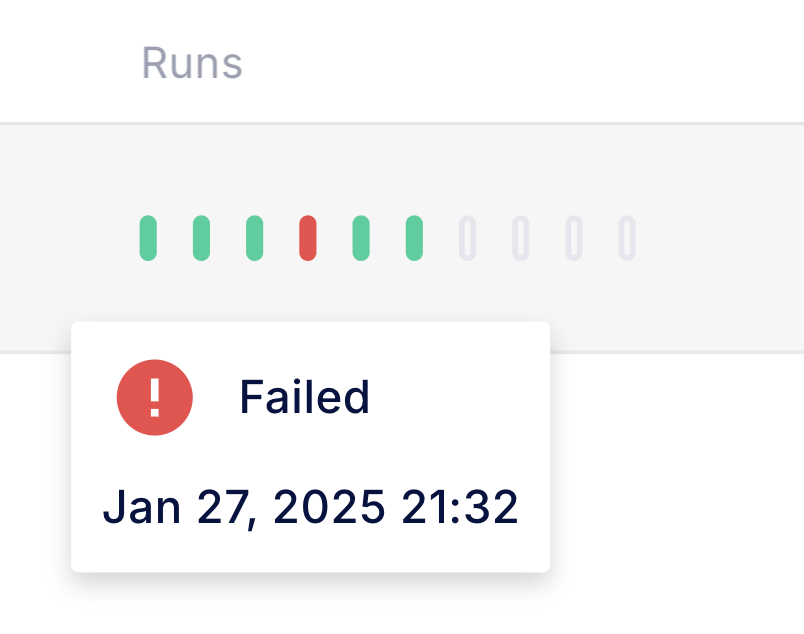Click the red exclamation failed icon

pyautogui.click(x=155, y=397)
